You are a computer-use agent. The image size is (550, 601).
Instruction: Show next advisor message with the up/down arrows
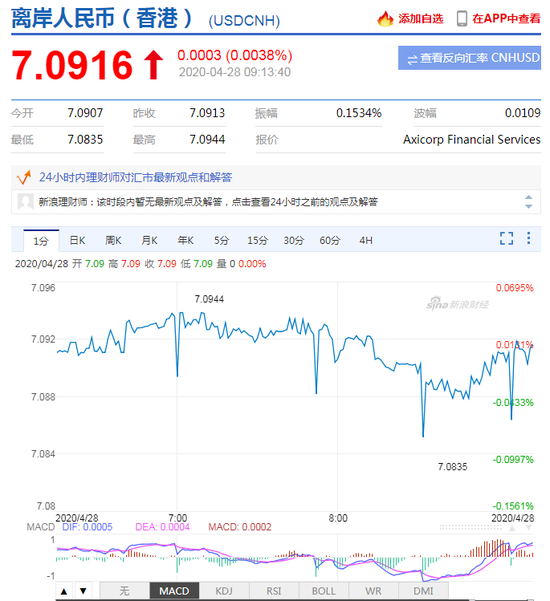tap(529, 202)
